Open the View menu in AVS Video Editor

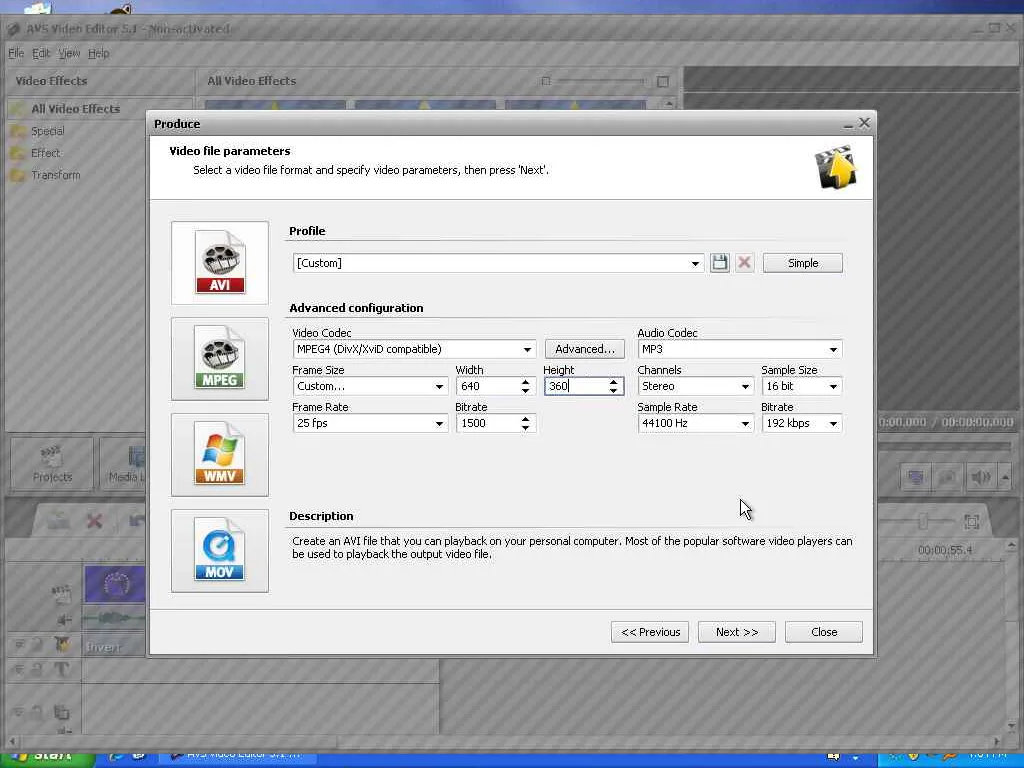pyautogui.click(x=69, y=54)
